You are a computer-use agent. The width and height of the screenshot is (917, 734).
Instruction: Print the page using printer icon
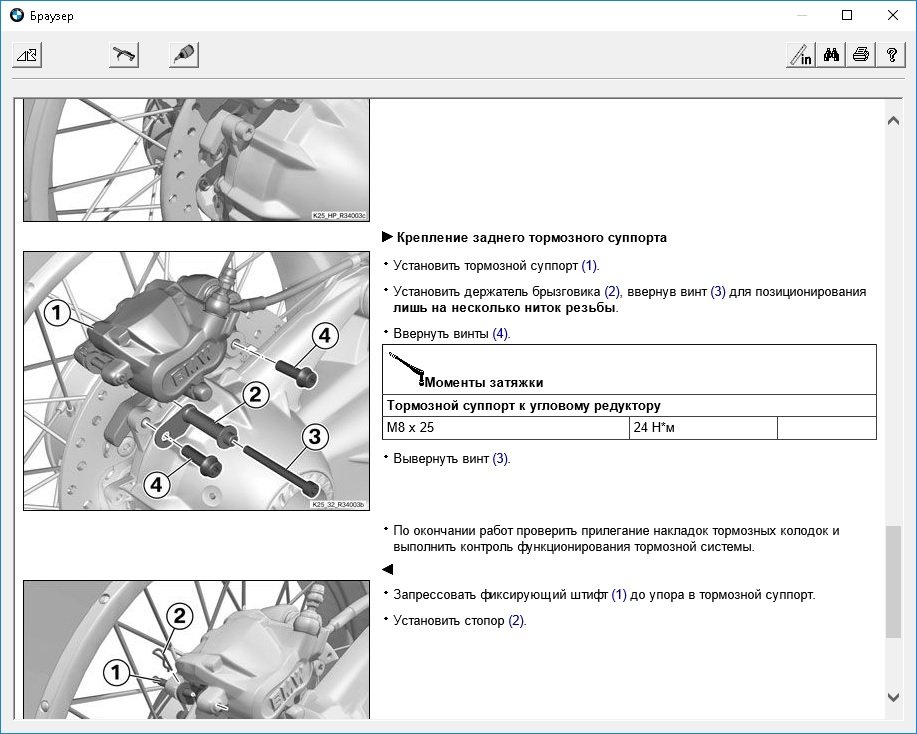tap(860, 56)
